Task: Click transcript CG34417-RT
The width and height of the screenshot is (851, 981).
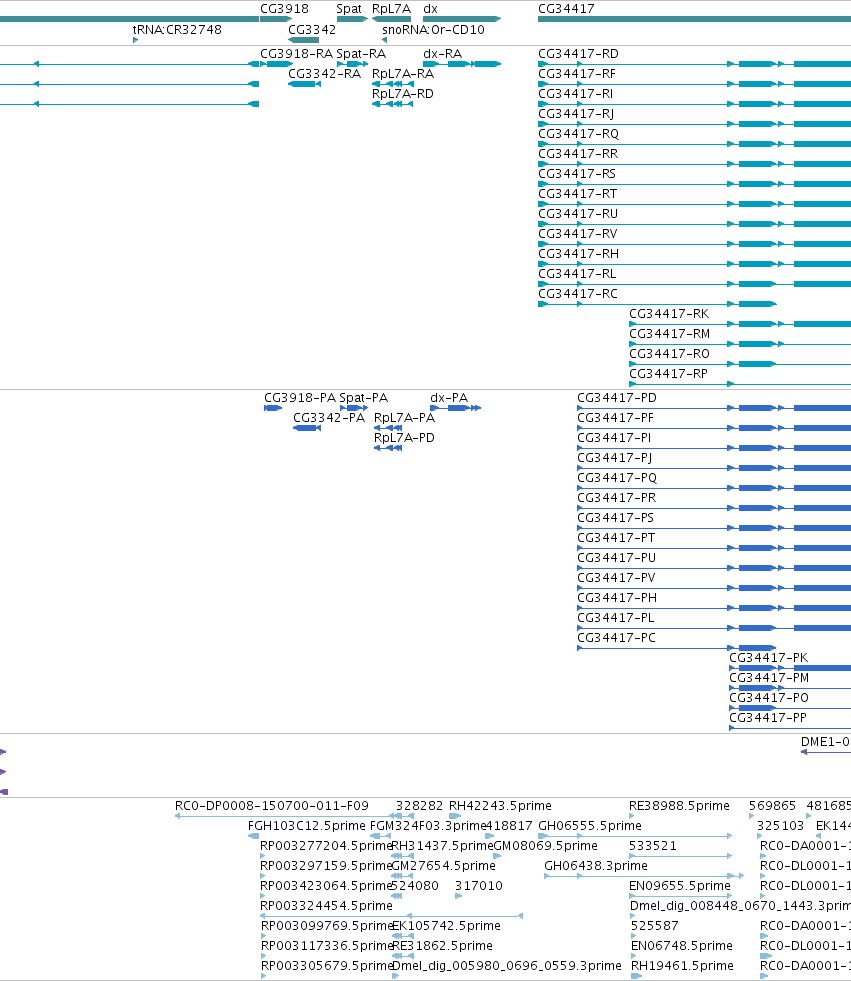Action: (578, 194)
